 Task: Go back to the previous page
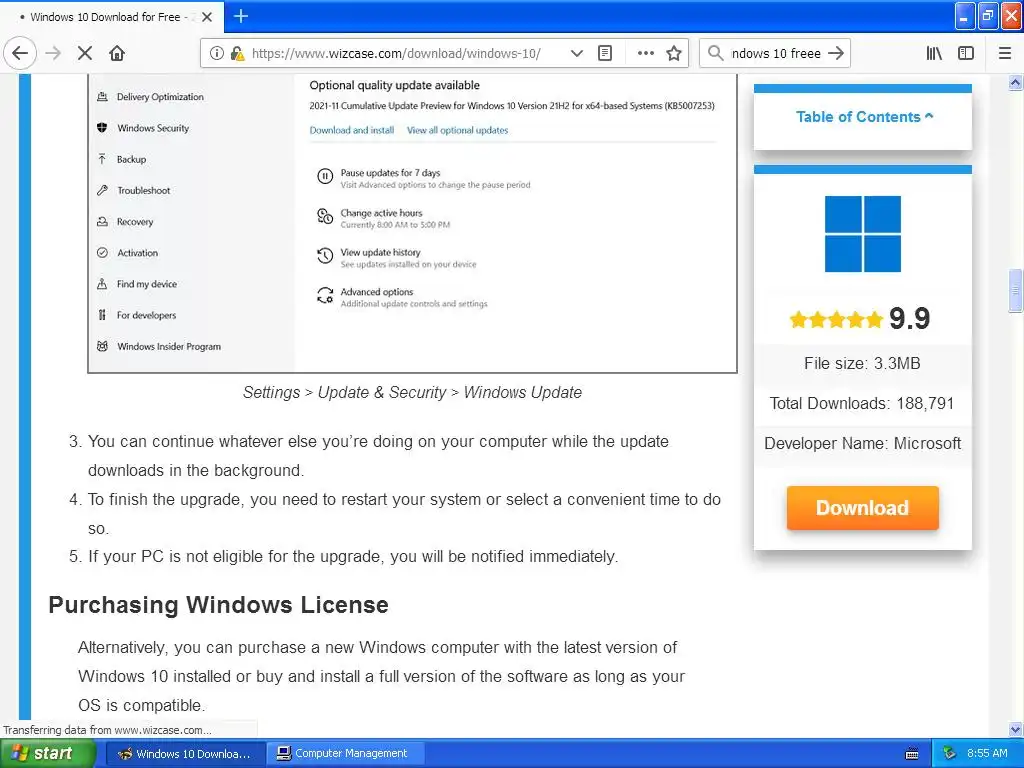pos(20,53)
